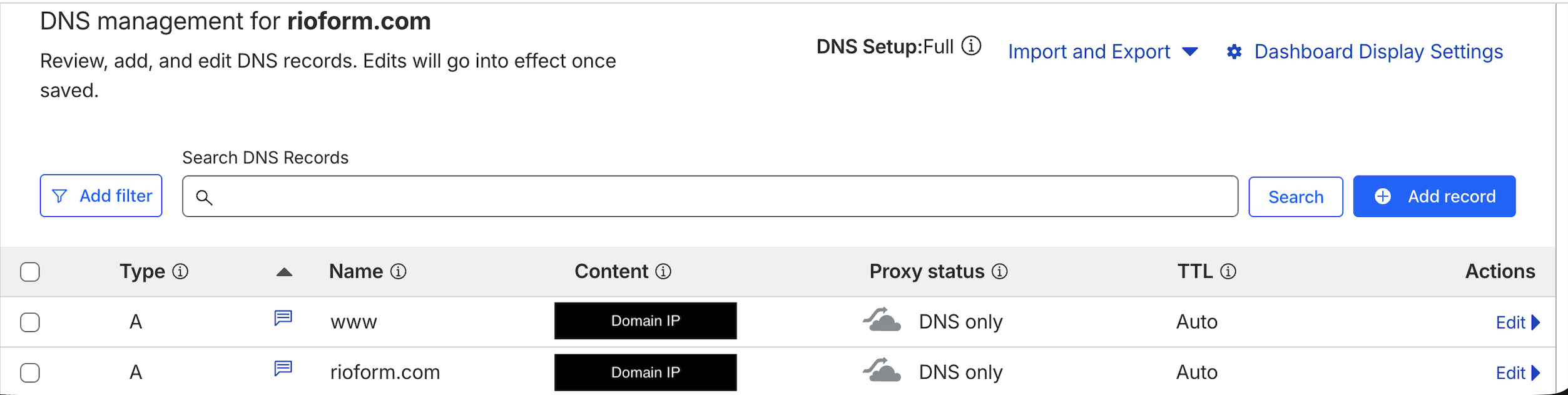
Task: Click the grey cloud icon on the www row
Action: [882, 320]
